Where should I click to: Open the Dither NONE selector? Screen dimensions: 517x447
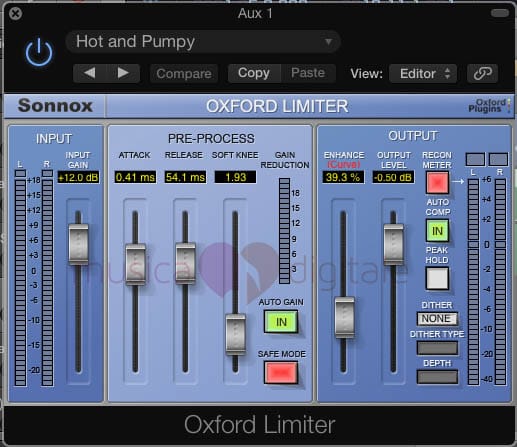pyautogui.click(x=437, y=319)
